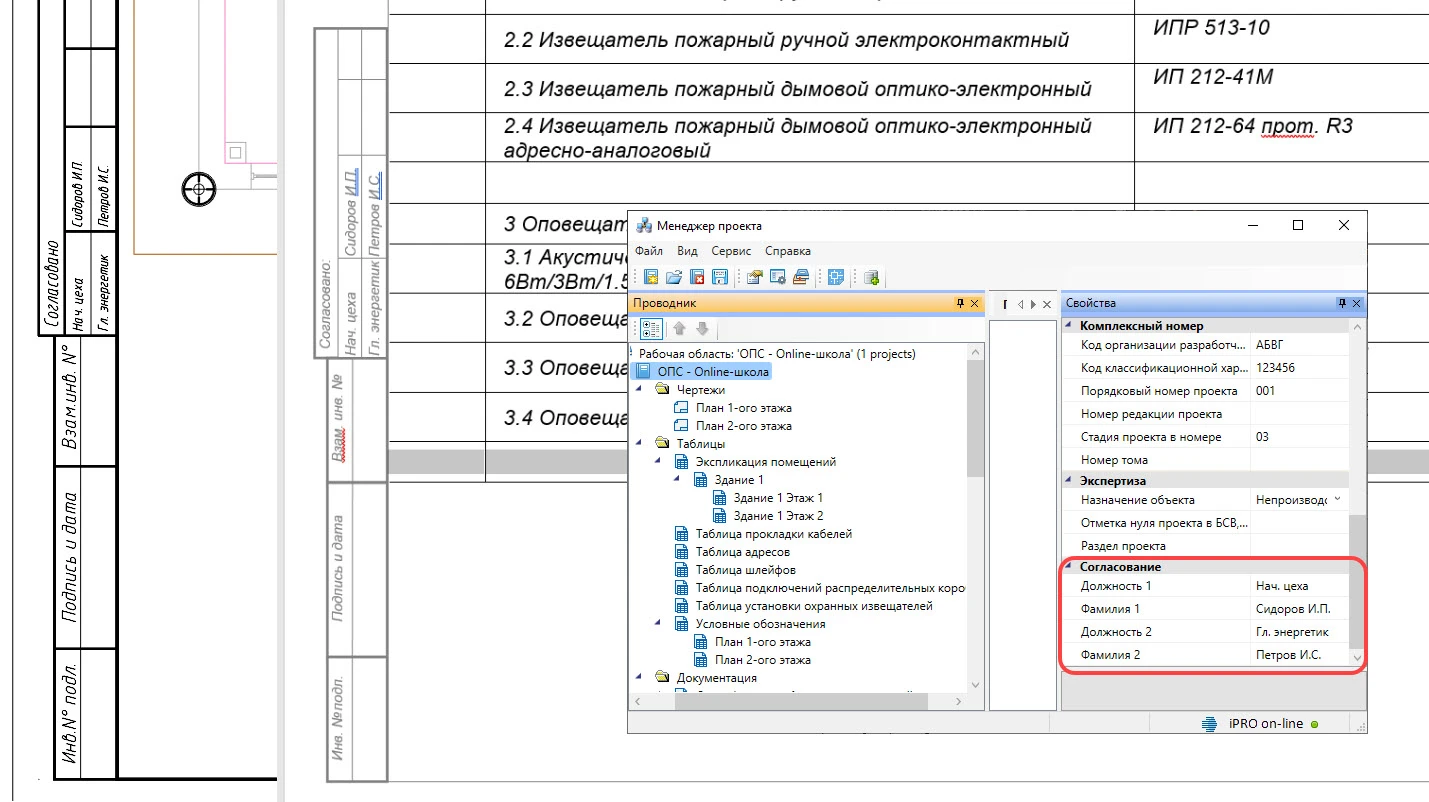Pin the Проводник panel
This screenshot has height=802, width=1429.
coord(959,303)
